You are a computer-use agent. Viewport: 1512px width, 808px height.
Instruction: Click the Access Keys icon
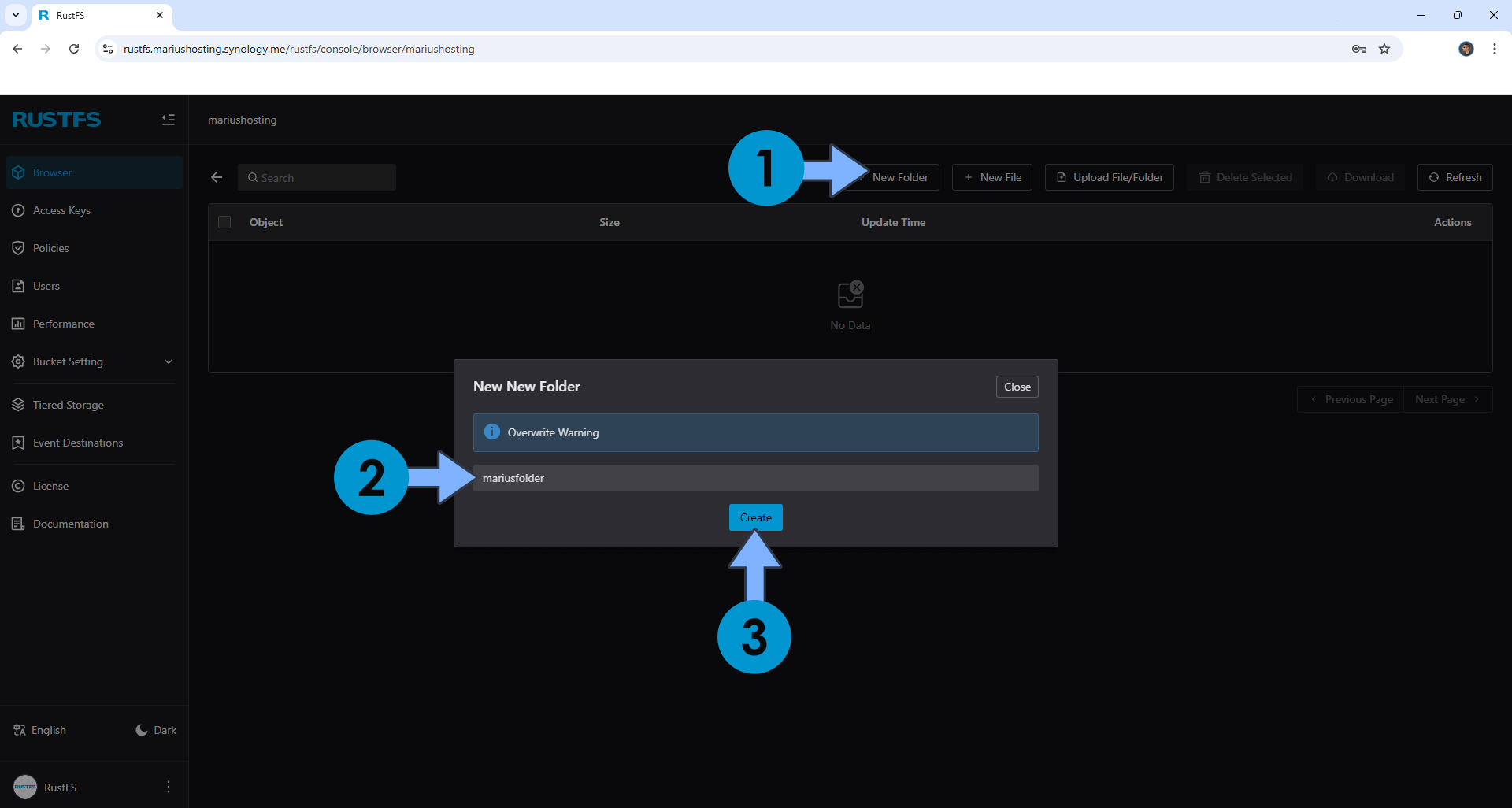[x=18, y=210]
